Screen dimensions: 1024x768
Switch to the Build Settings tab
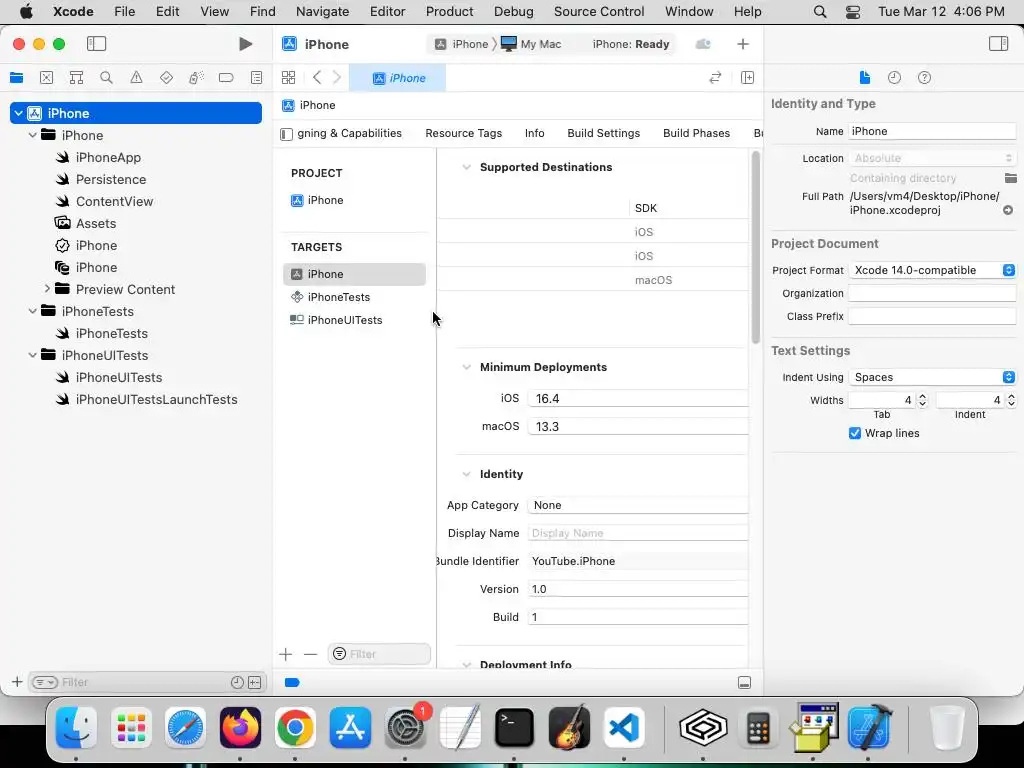(603, 133)
